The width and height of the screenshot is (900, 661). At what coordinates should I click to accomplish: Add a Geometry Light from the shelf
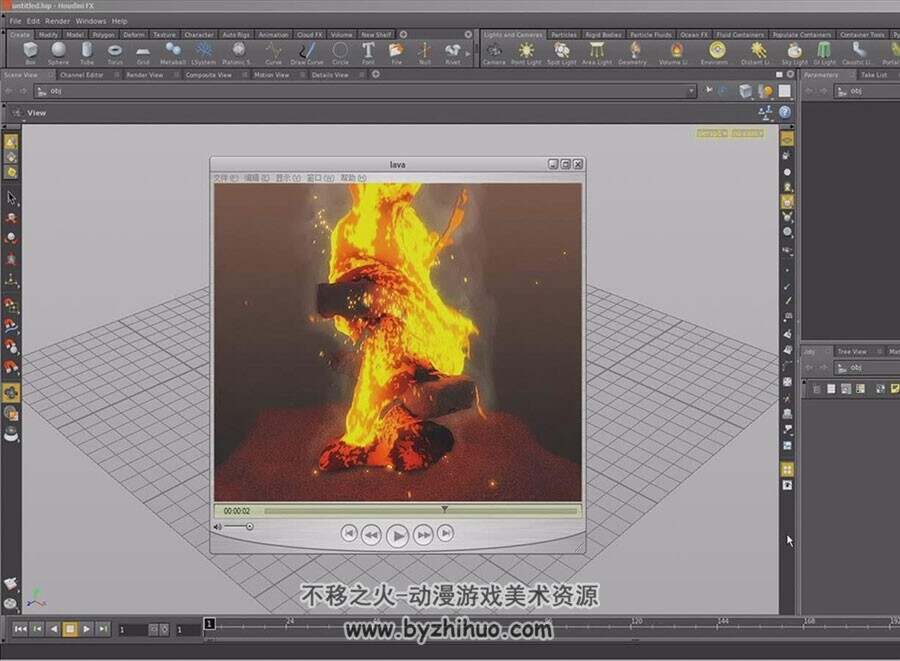pos(633,53)
